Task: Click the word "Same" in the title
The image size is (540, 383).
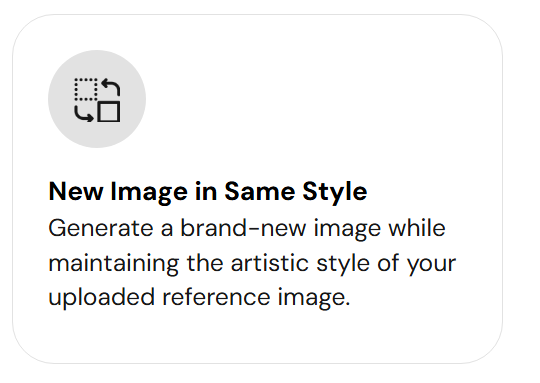Action: (260, 192)
